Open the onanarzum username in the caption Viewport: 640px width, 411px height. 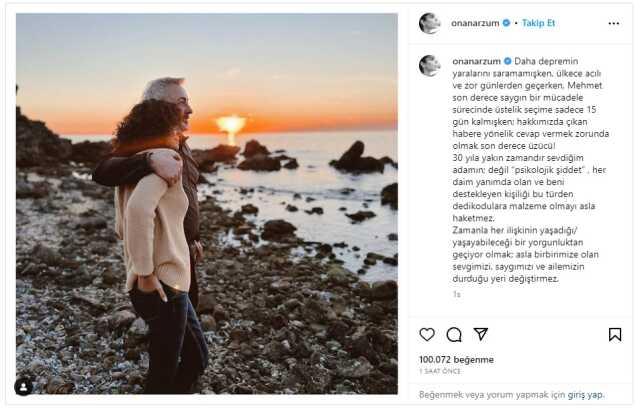point(476,60)
